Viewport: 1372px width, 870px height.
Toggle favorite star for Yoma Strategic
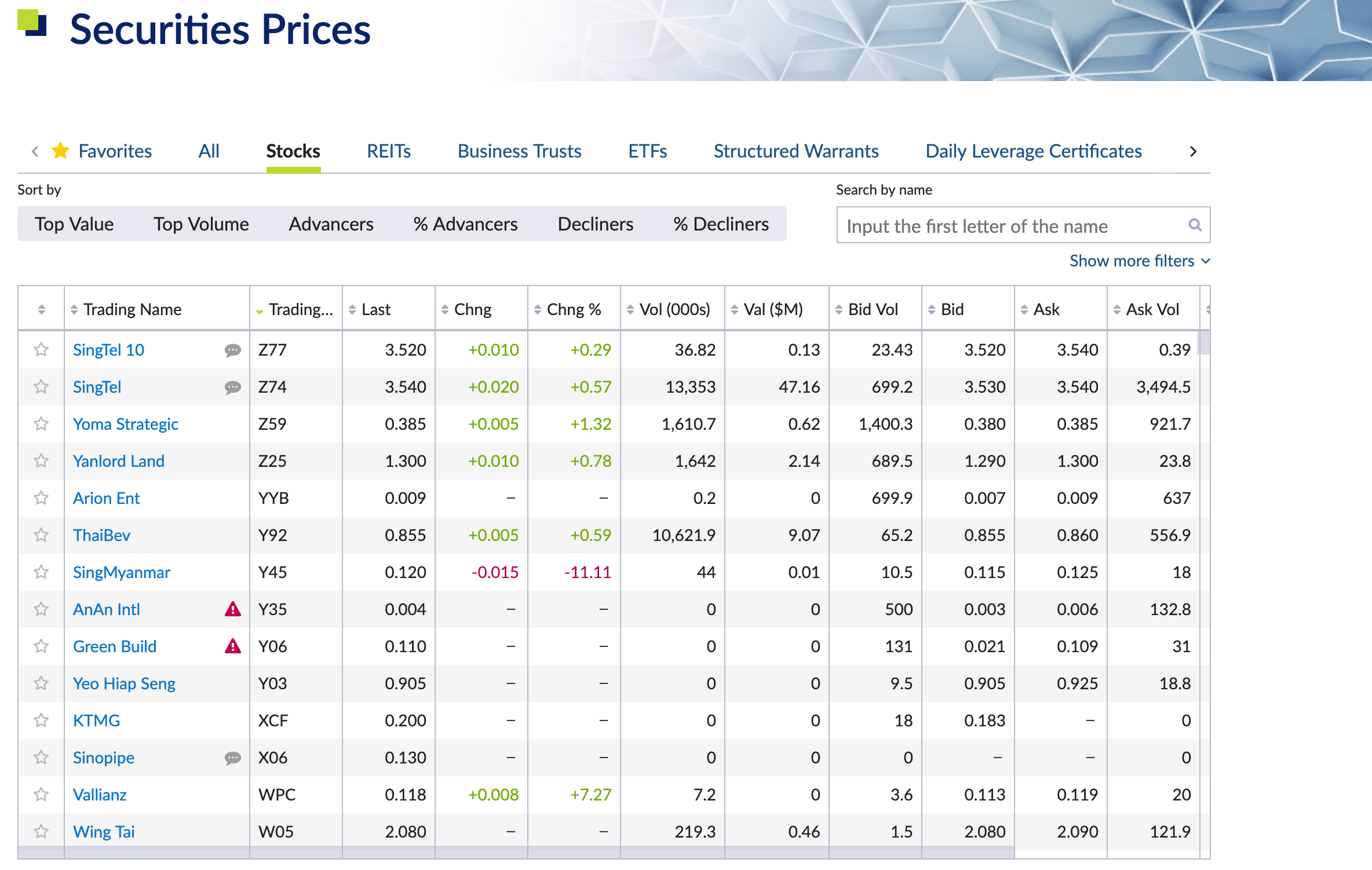tap(41, 424)
